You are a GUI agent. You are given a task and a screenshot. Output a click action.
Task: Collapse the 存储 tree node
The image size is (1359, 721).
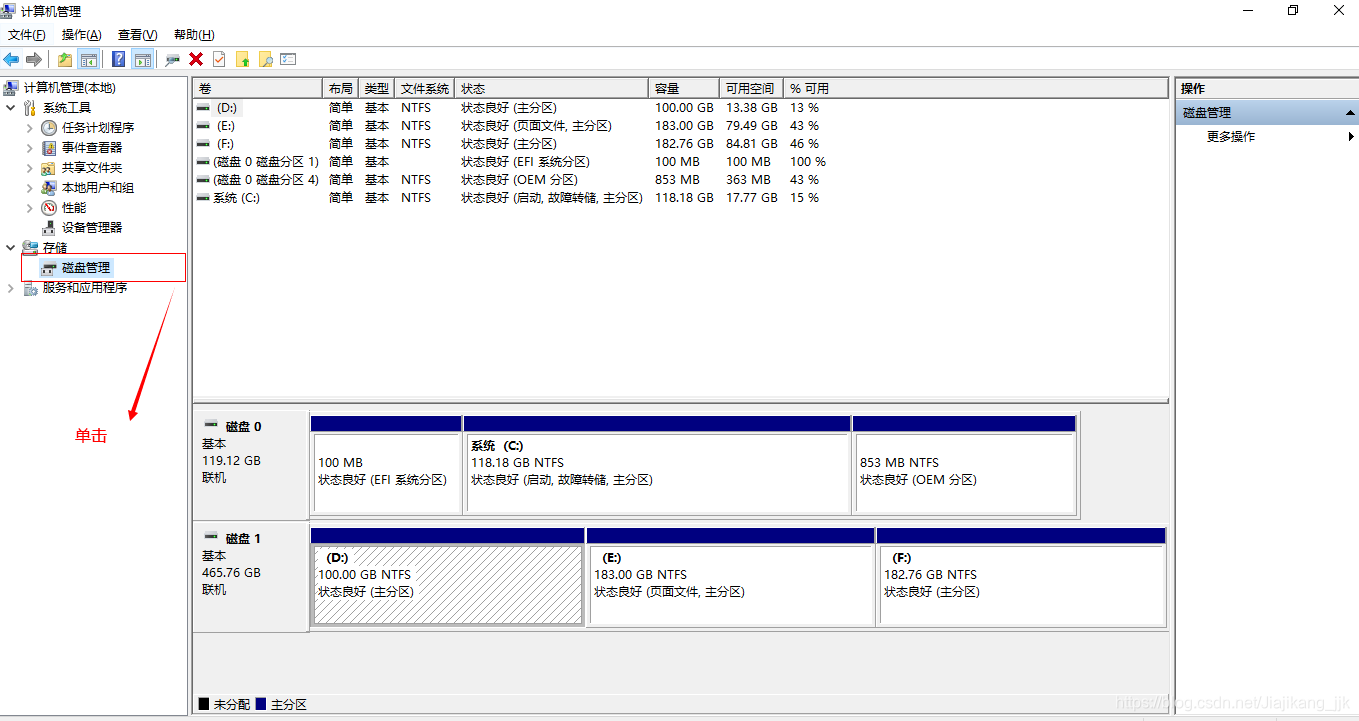coord(11,247)
